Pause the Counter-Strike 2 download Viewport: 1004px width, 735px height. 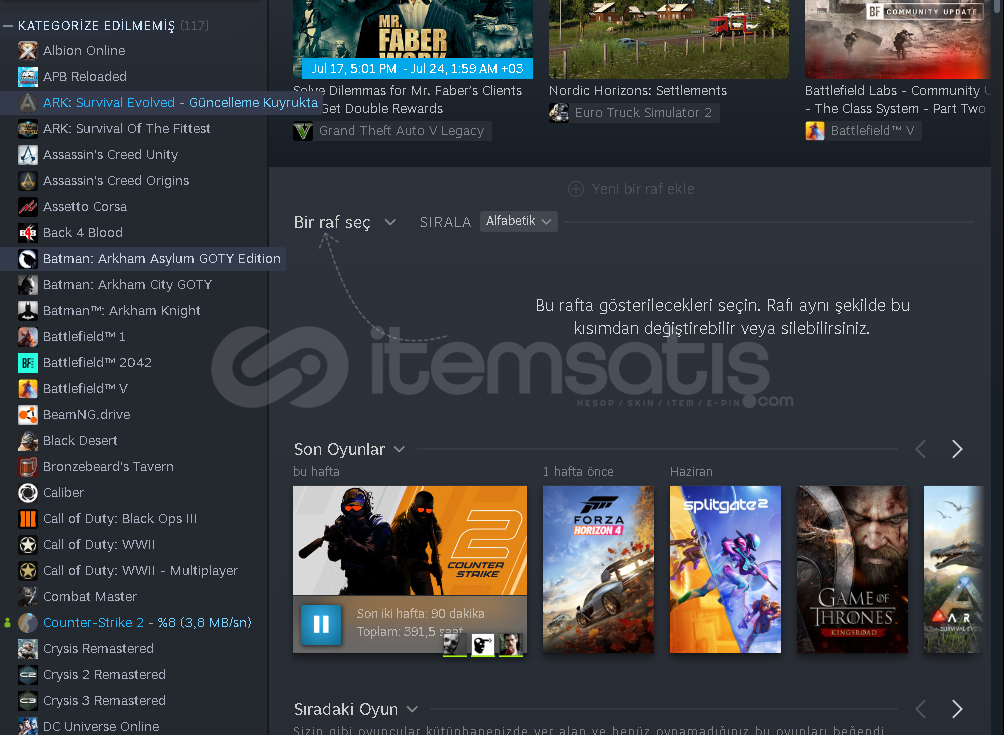coord(321,624)
